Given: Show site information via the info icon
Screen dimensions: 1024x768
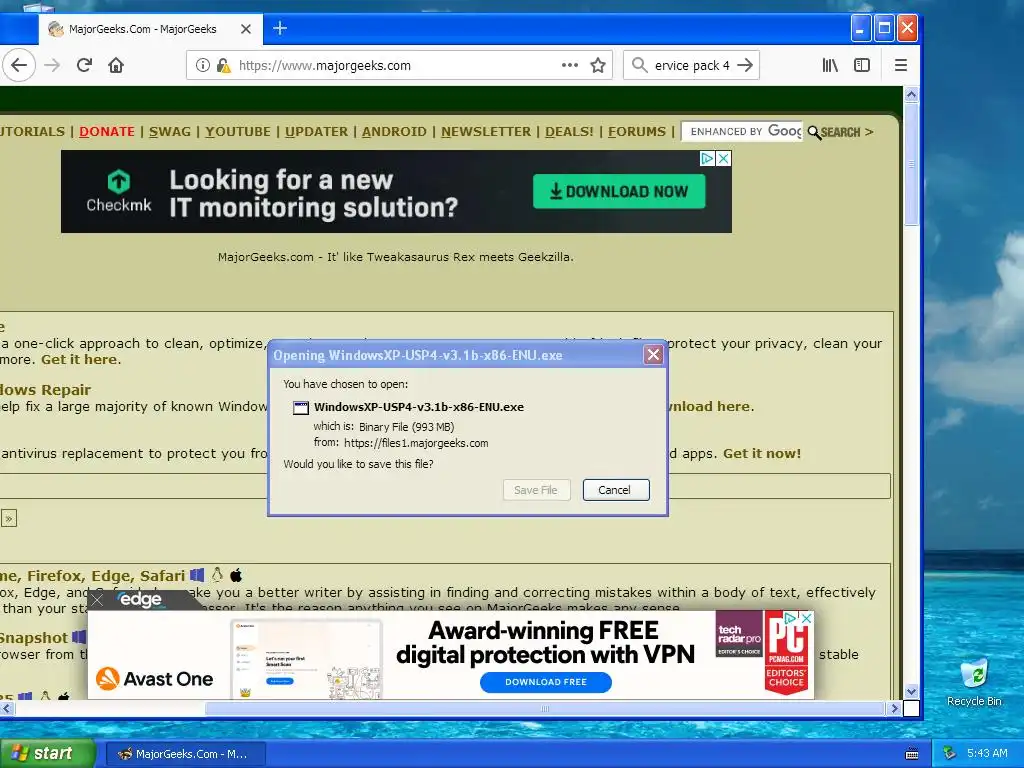Looking at the screenshot, I should point(203,65).
